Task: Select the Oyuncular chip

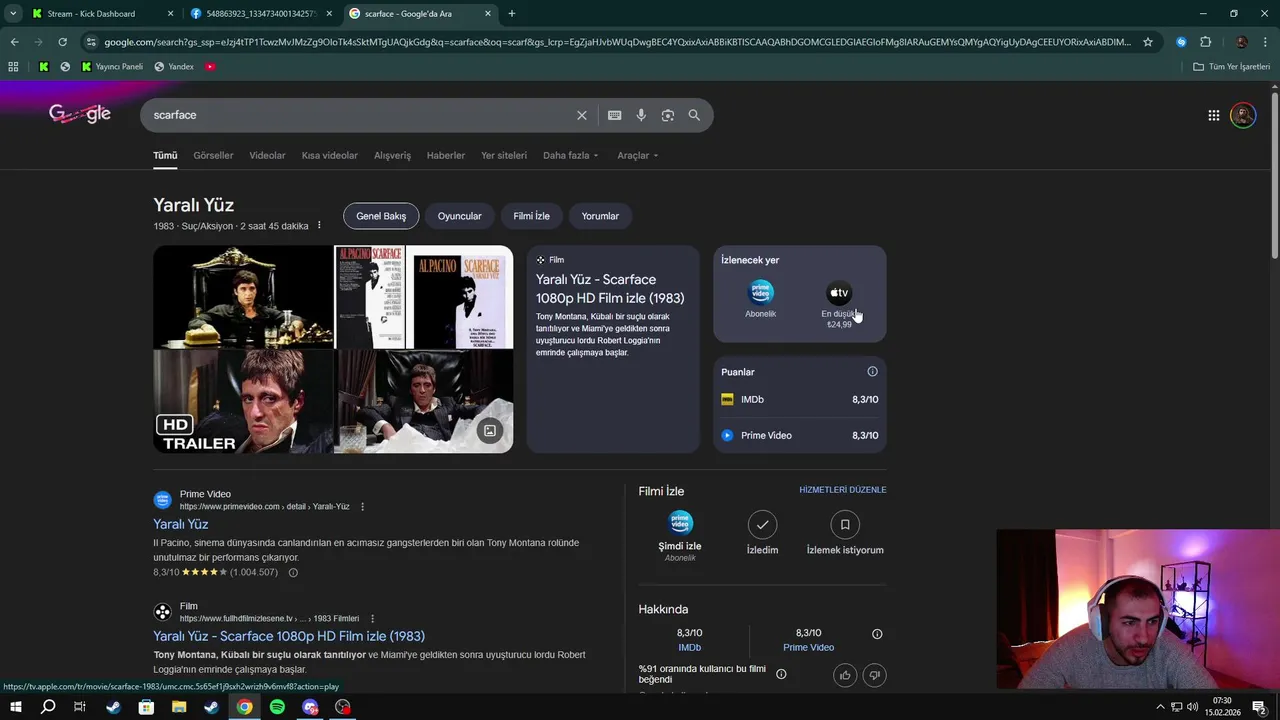Action: pos(460,216)
